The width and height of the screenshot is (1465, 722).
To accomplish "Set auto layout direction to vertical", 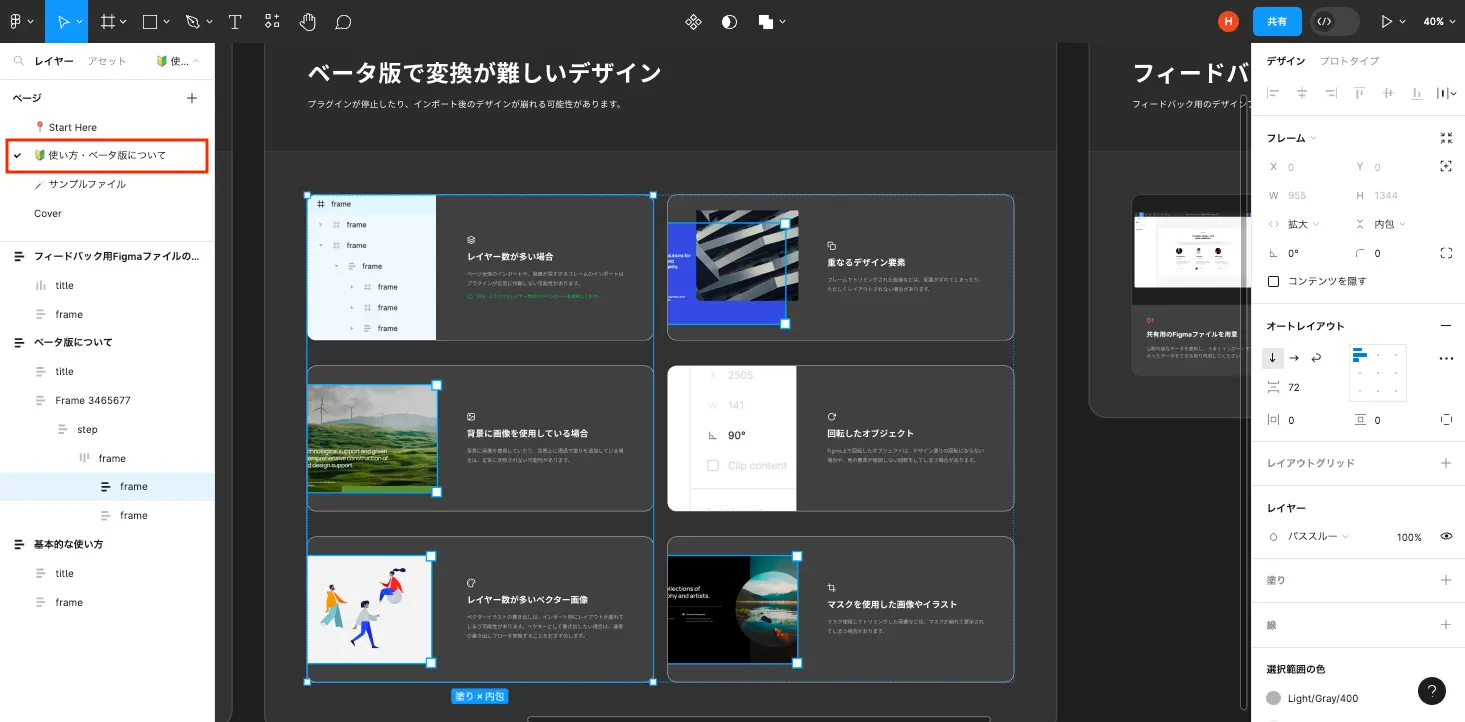I will [x=1273, y=358].
